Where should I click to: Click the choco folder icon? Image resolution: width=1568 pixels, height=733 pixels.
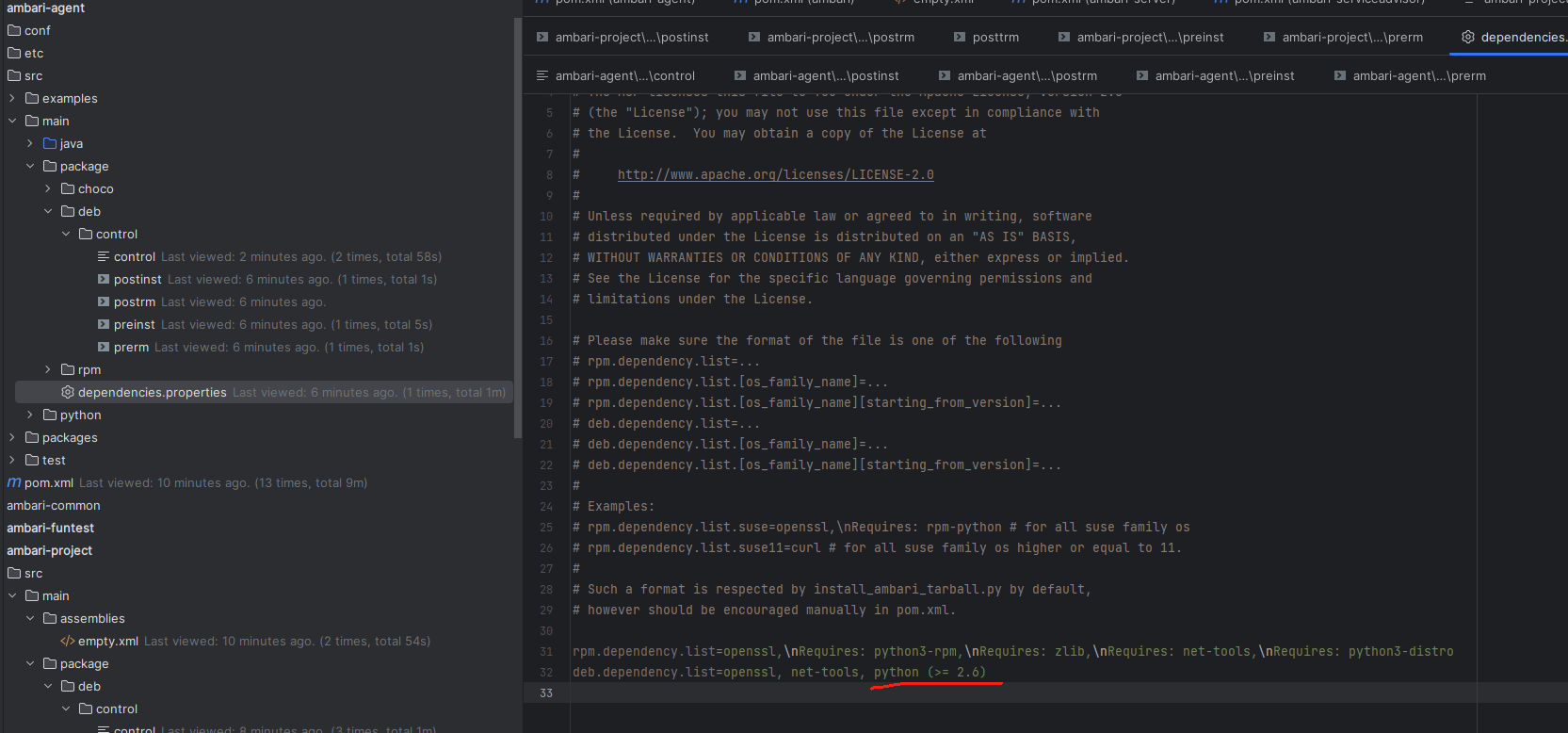point(68,188)
